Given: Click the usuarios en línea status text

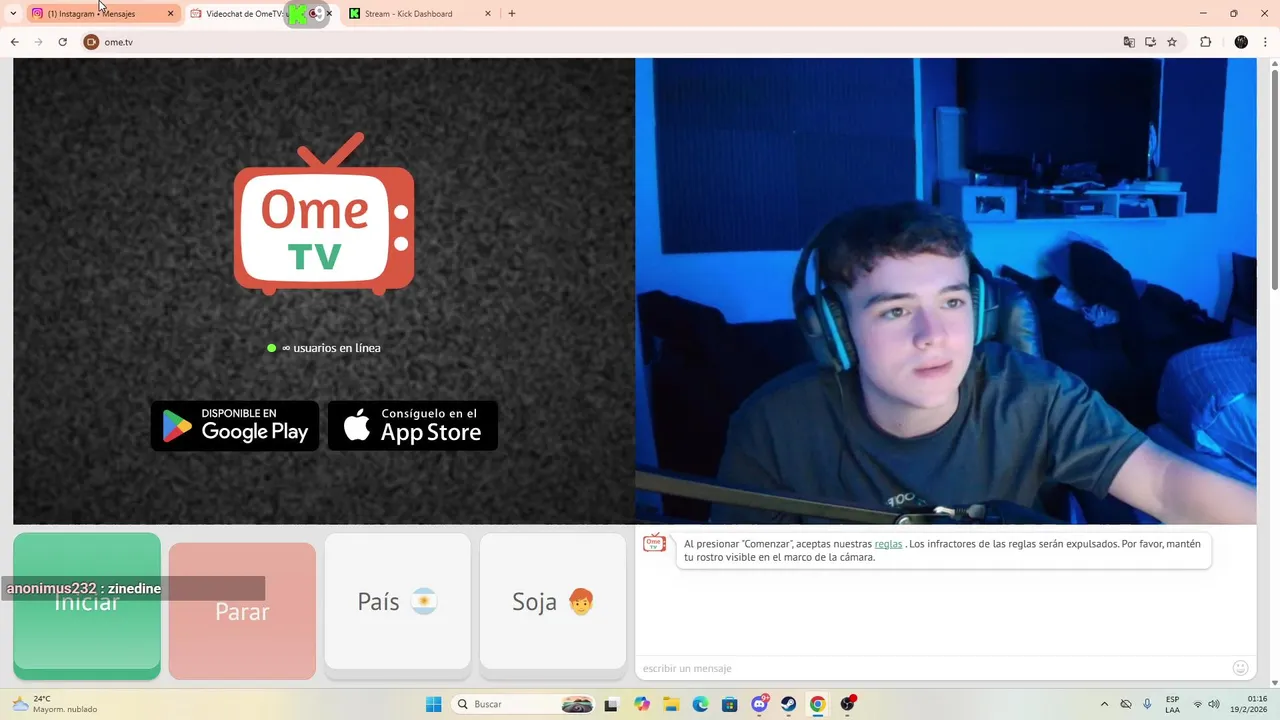Looking at the screenshot, I should pyautogui.click(x=331, y=348).
